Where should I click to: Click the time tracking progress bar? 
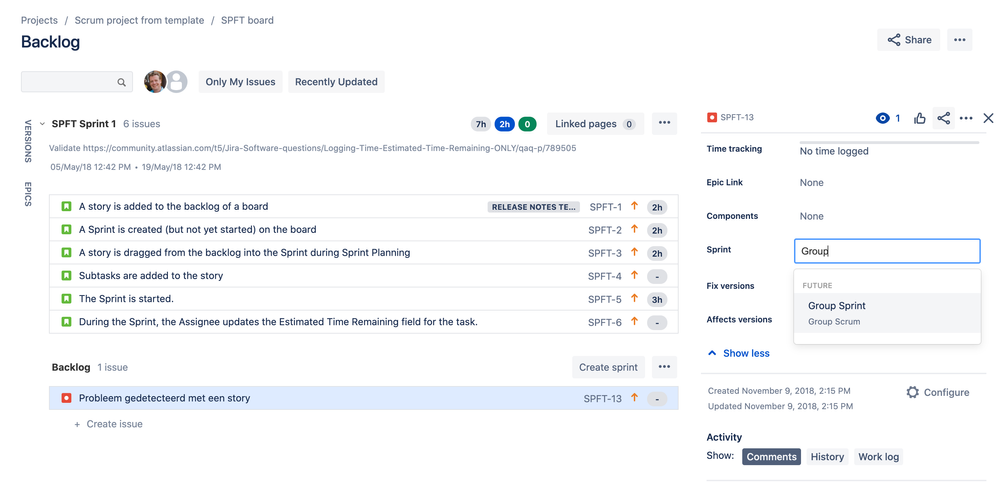(889, 143)
